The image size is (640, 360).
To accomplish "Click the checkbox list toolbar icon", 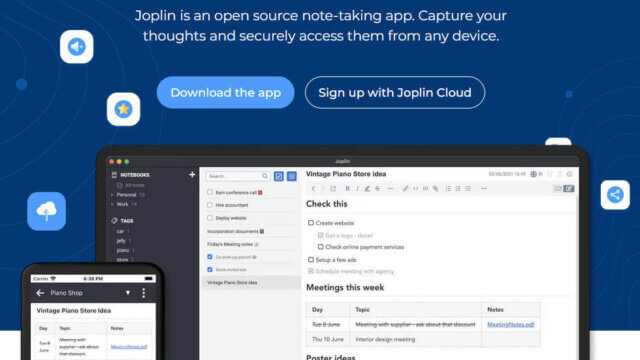I will [x=468, y=189].
